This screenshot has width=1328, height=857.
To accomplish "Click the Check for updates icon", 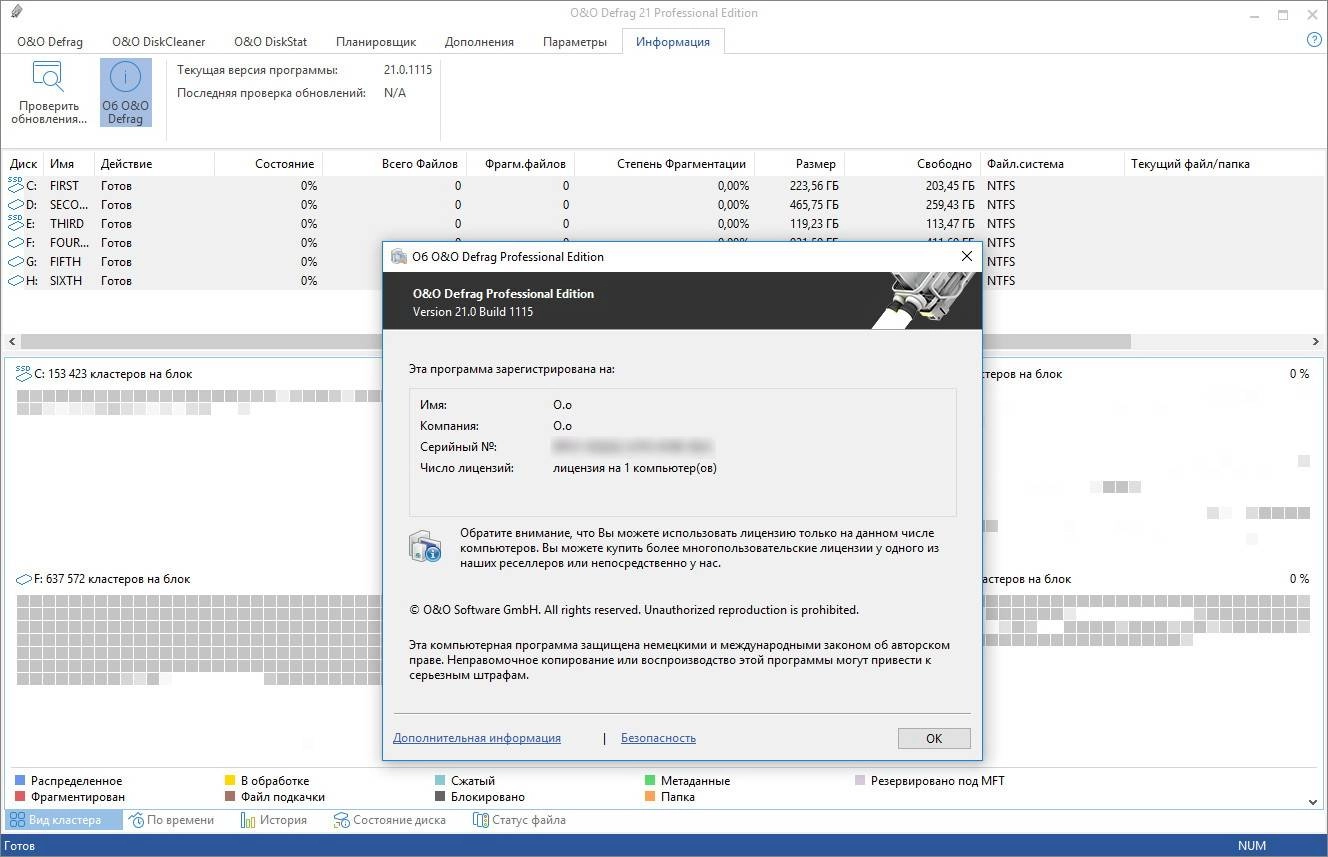I will [48, 78].
